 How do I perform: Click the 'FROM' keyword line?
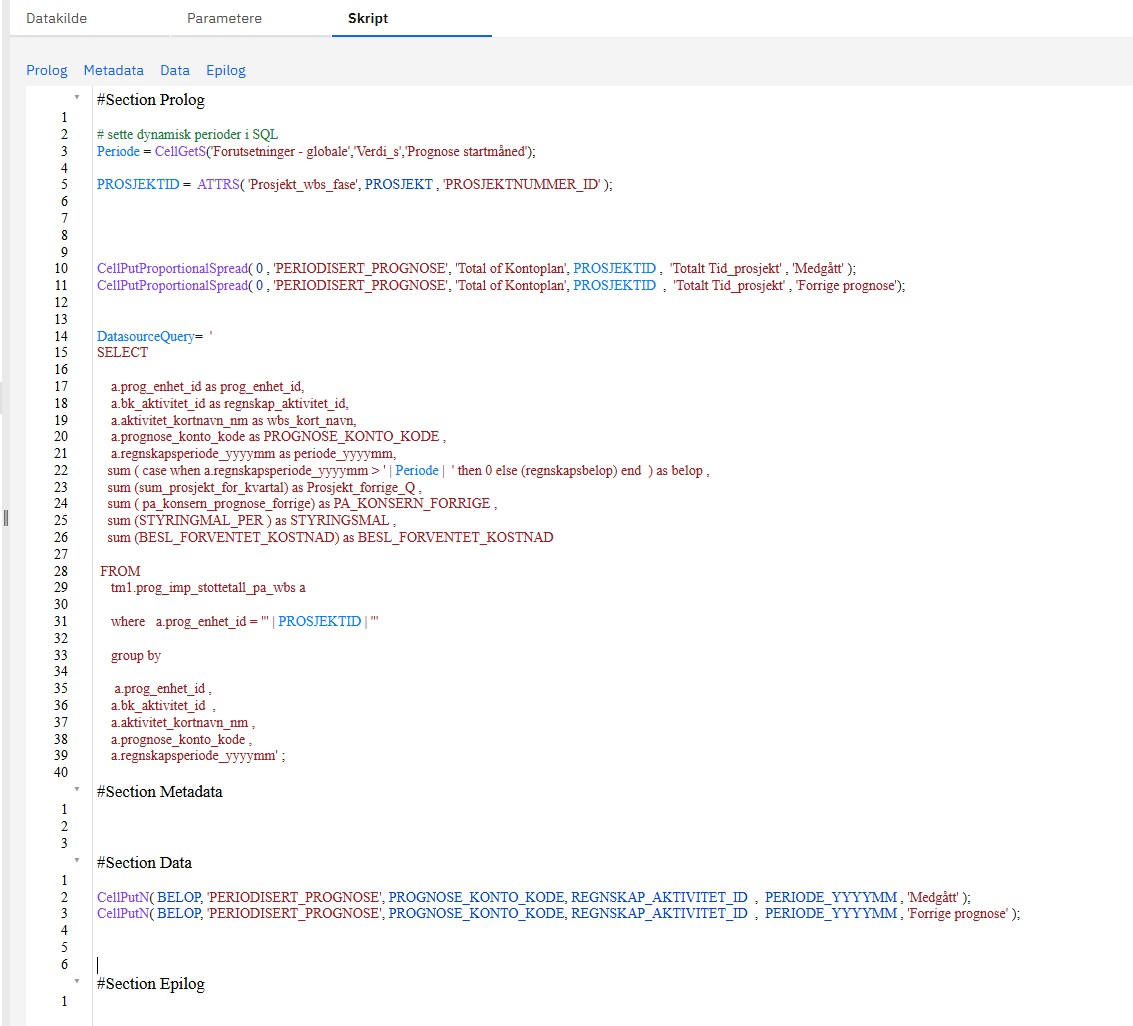click(x=120, y=571)
